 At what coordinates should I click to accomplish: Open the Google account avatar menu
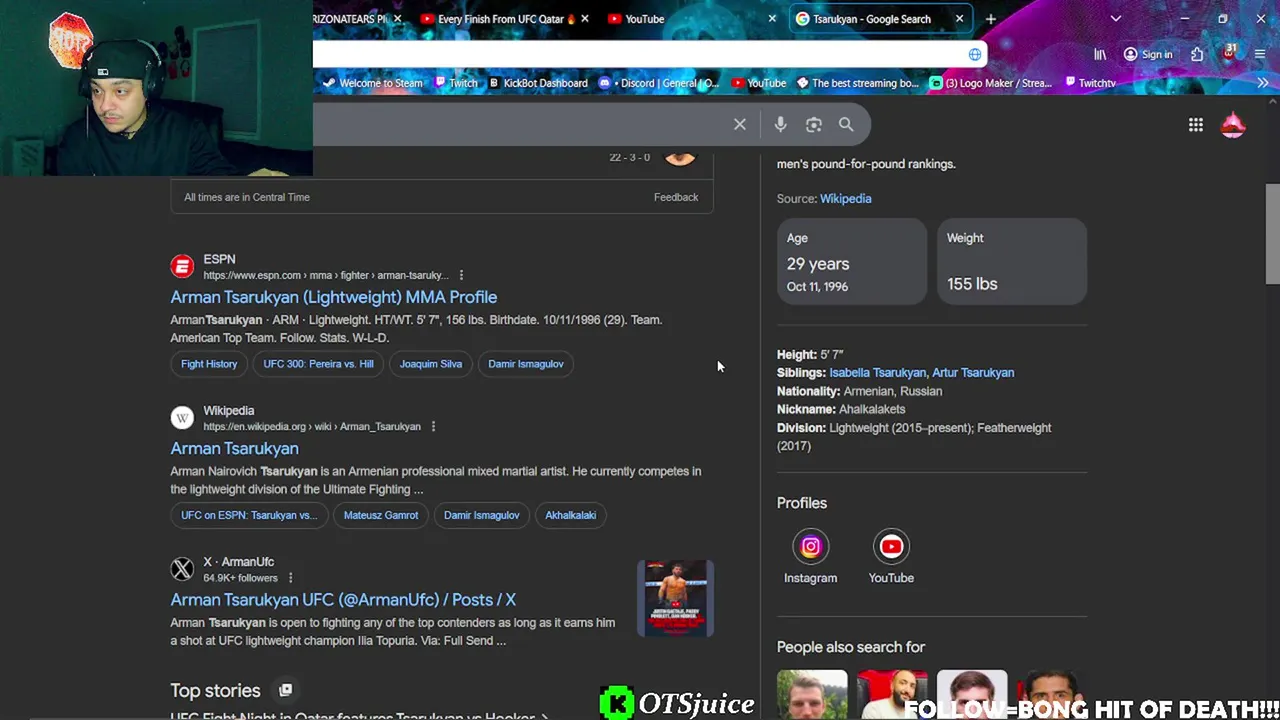[x=1233, y=125]
